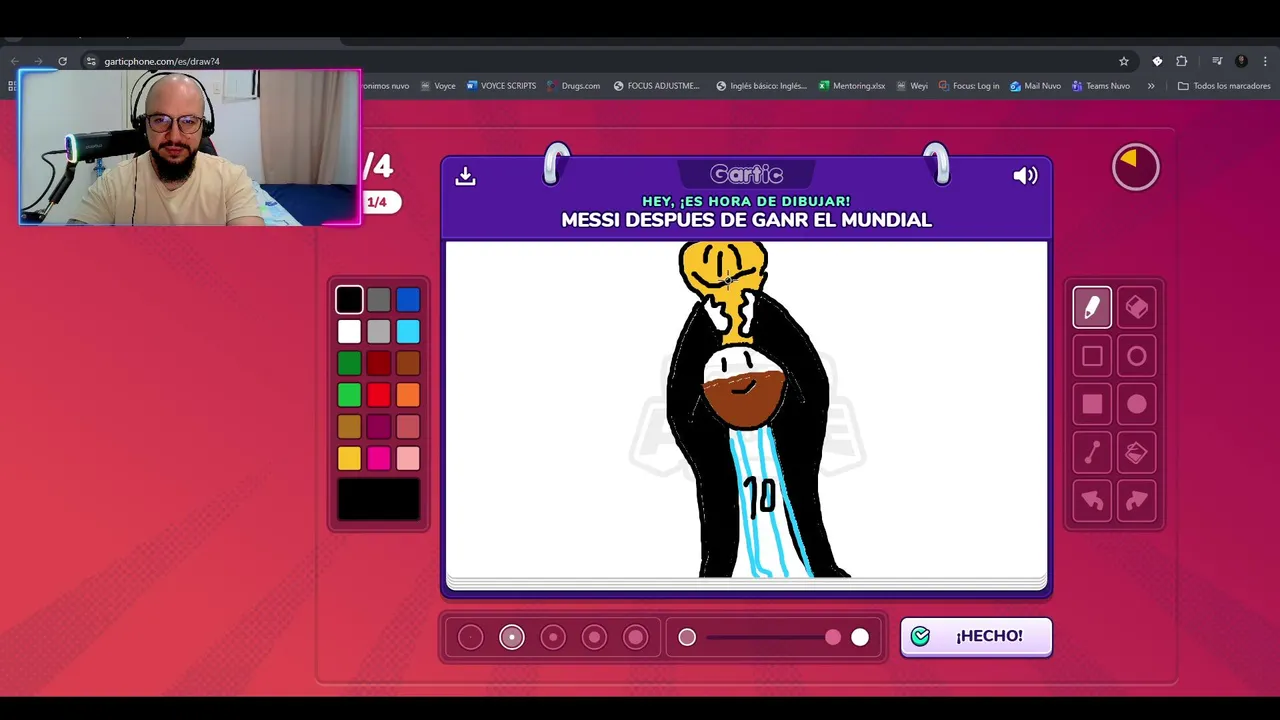The height and width of the screenshot is (720, 1280).
Task: Open the browser extensions puzzle icon
Action: 1181,61
